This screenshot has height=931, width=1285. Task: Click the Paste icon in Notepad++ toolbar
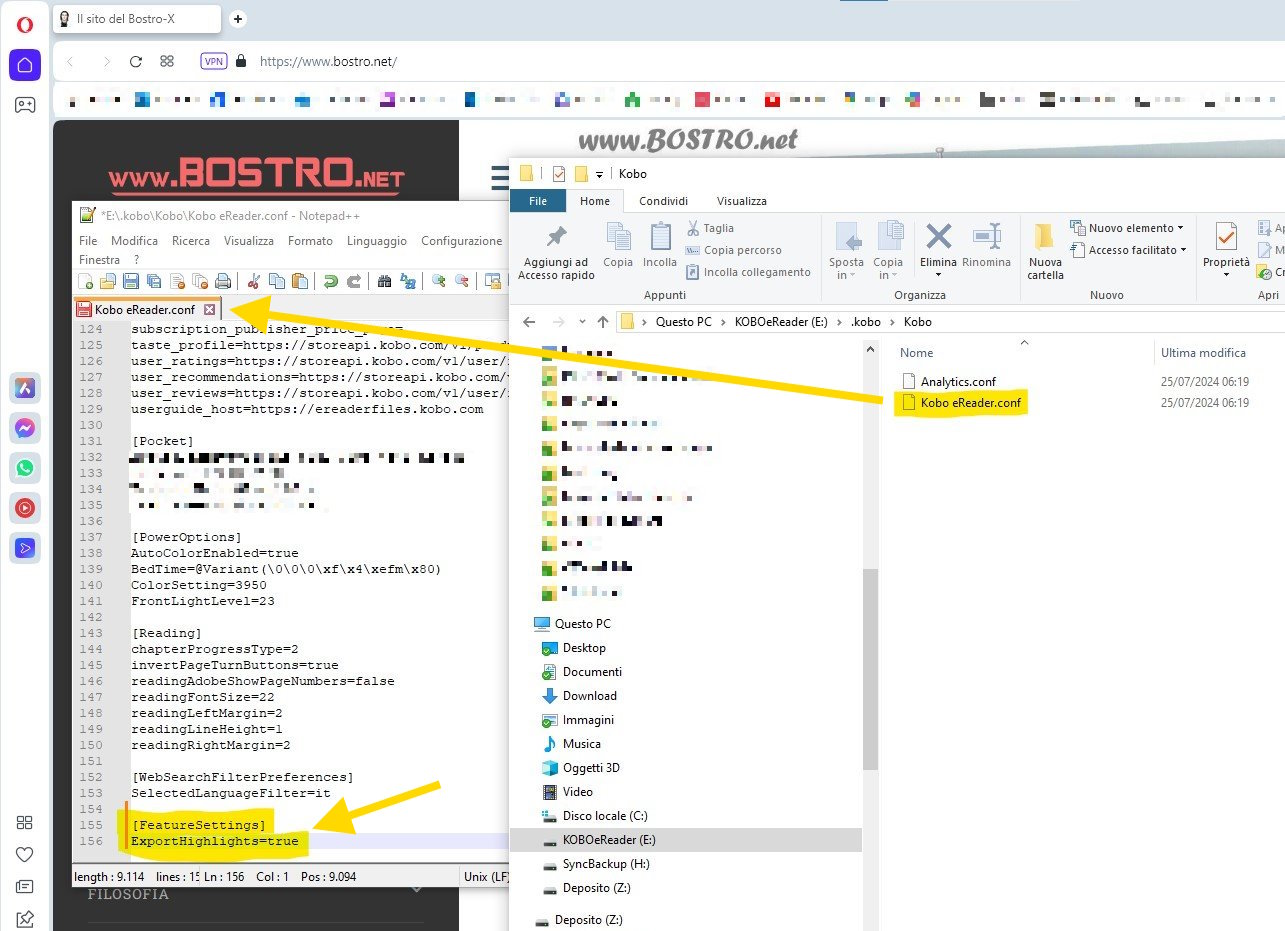(x=300, y=281)
